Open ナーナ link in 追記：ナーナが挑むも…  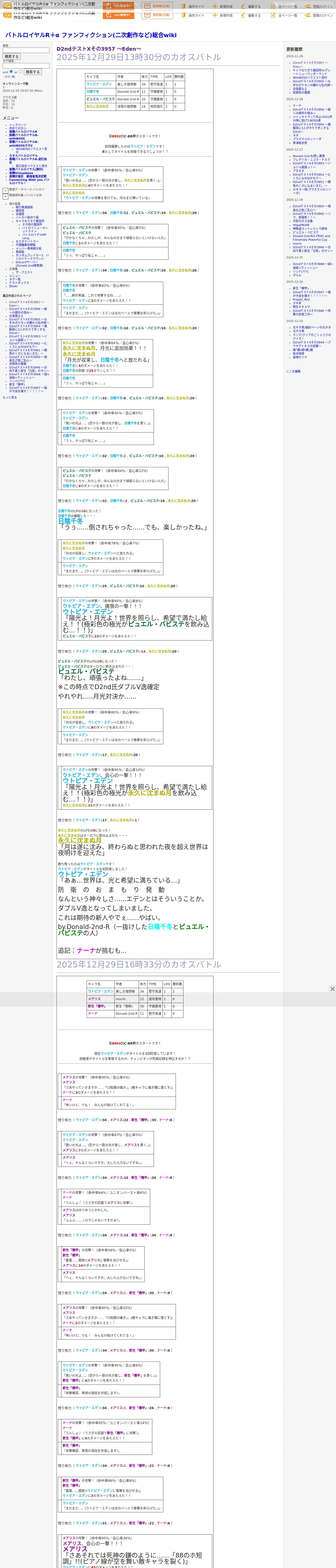86,950
